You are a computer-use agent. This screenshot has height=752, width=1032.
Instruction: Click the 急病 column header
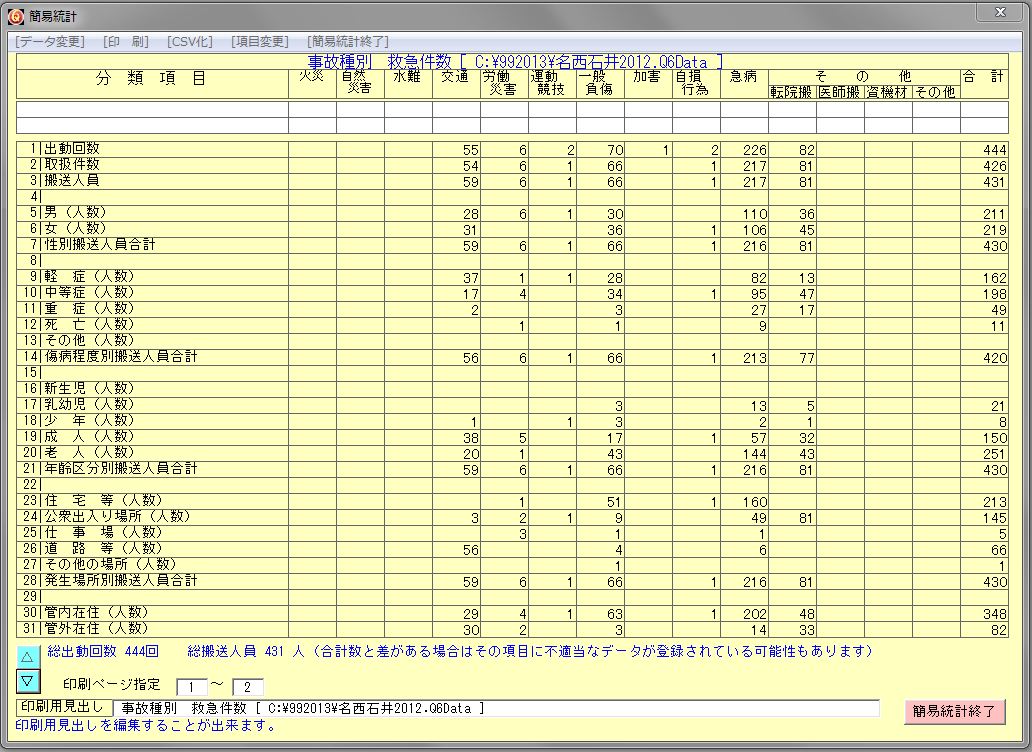point(743,77)
